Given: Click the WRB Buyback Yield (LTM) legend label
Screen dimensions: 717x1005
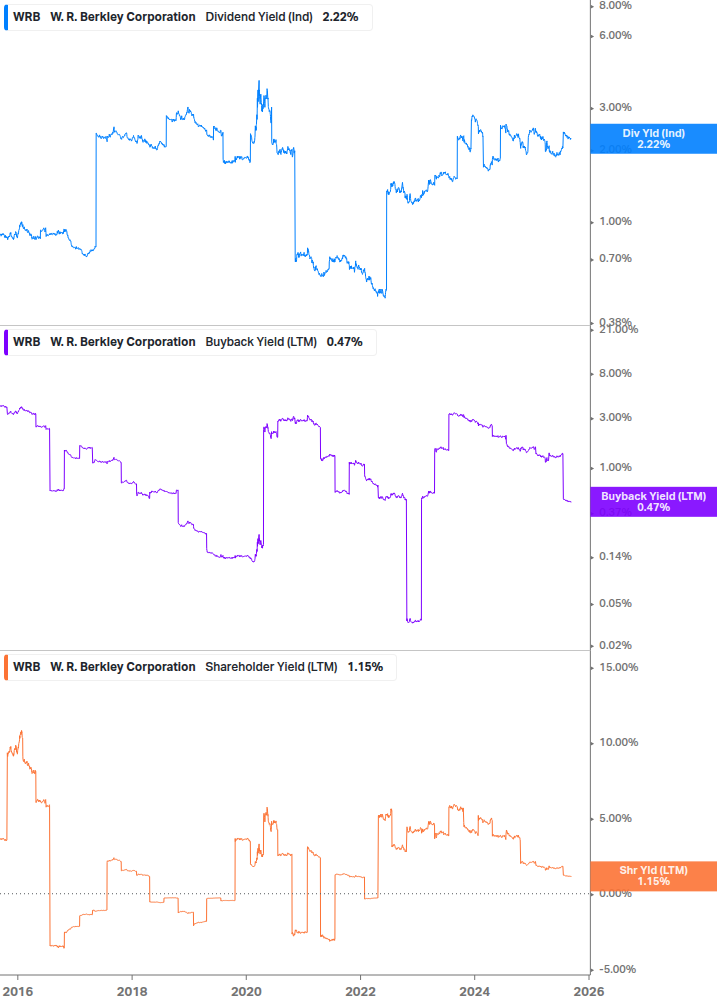Looking at the screenshot, I should (x=190, y=342).
